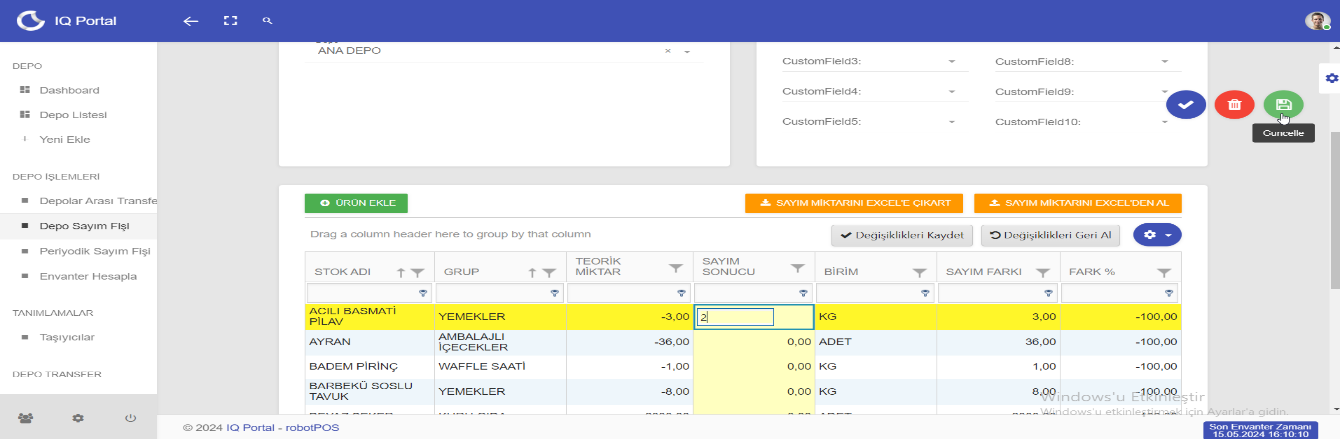Open search with the magnifier icon
This screenshot has height=439, width=1340.
tap(267, 20)
